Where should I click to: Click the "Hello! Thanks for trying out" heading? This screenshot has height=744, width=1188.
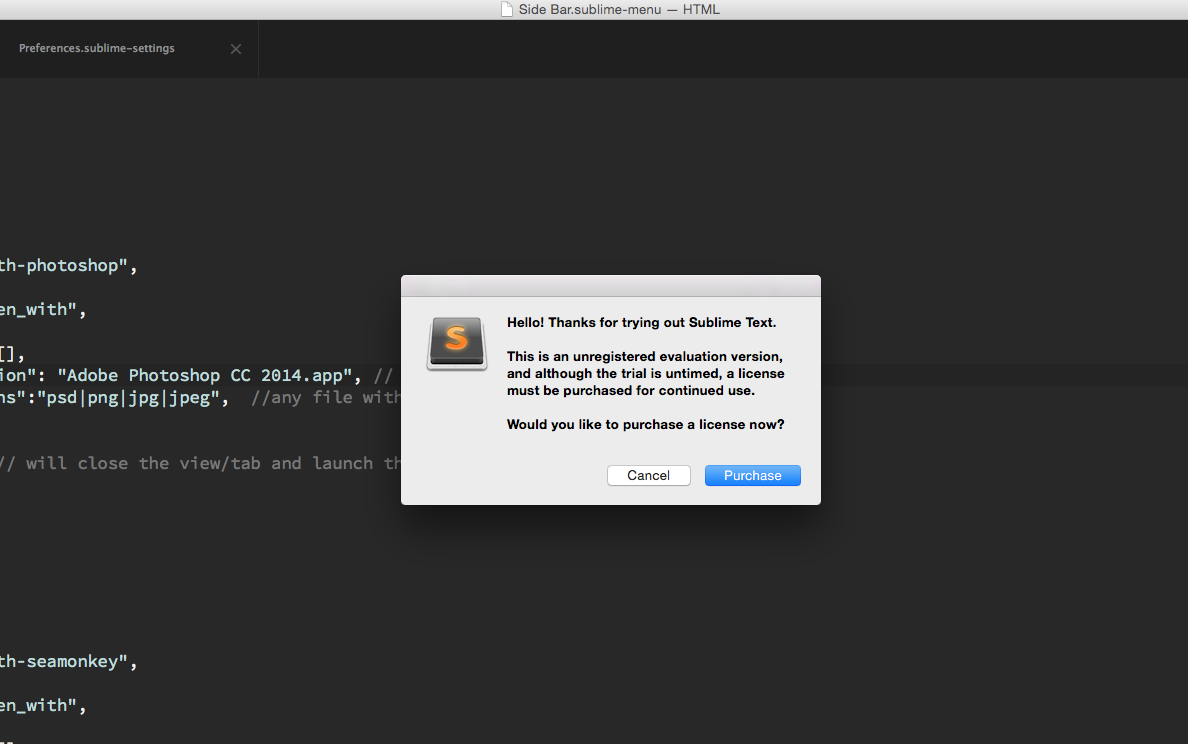pos(641,323)
